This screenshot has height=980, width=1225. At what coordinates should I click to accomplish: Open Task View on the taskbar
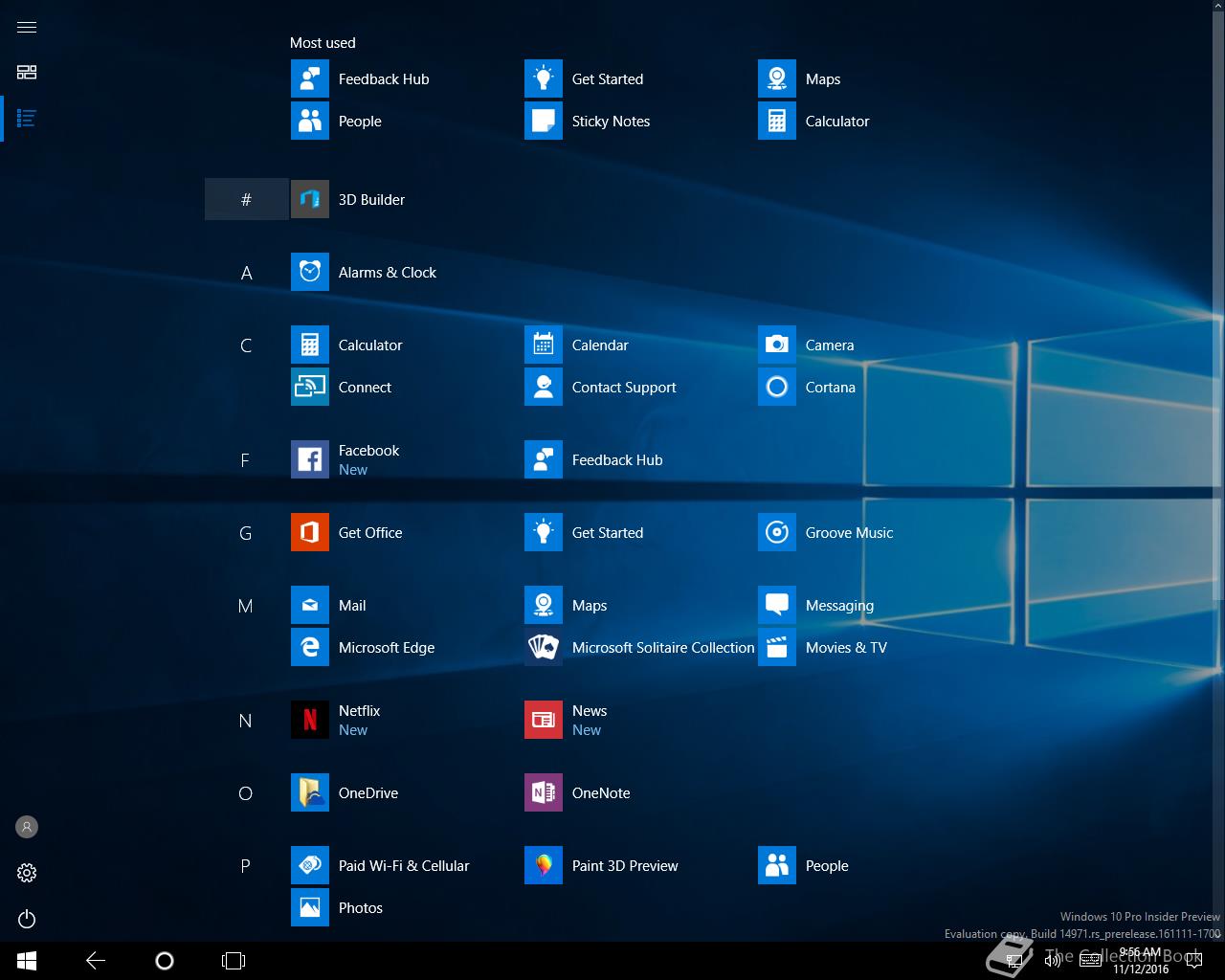[x=234, y=961]
